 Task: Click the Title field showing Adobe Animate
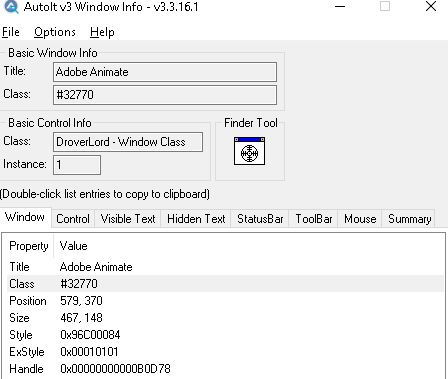165,72
